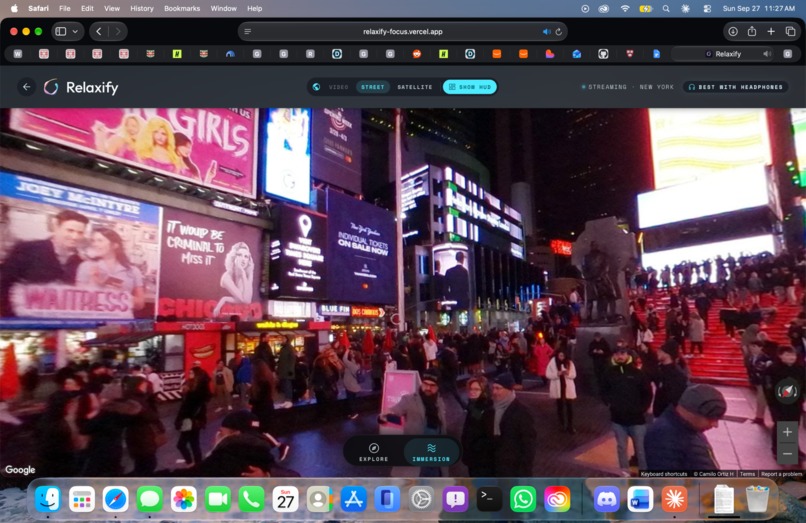Switch to the pinned W tab
The height and width of the screenshot is (523, 806).
point(17,53)
